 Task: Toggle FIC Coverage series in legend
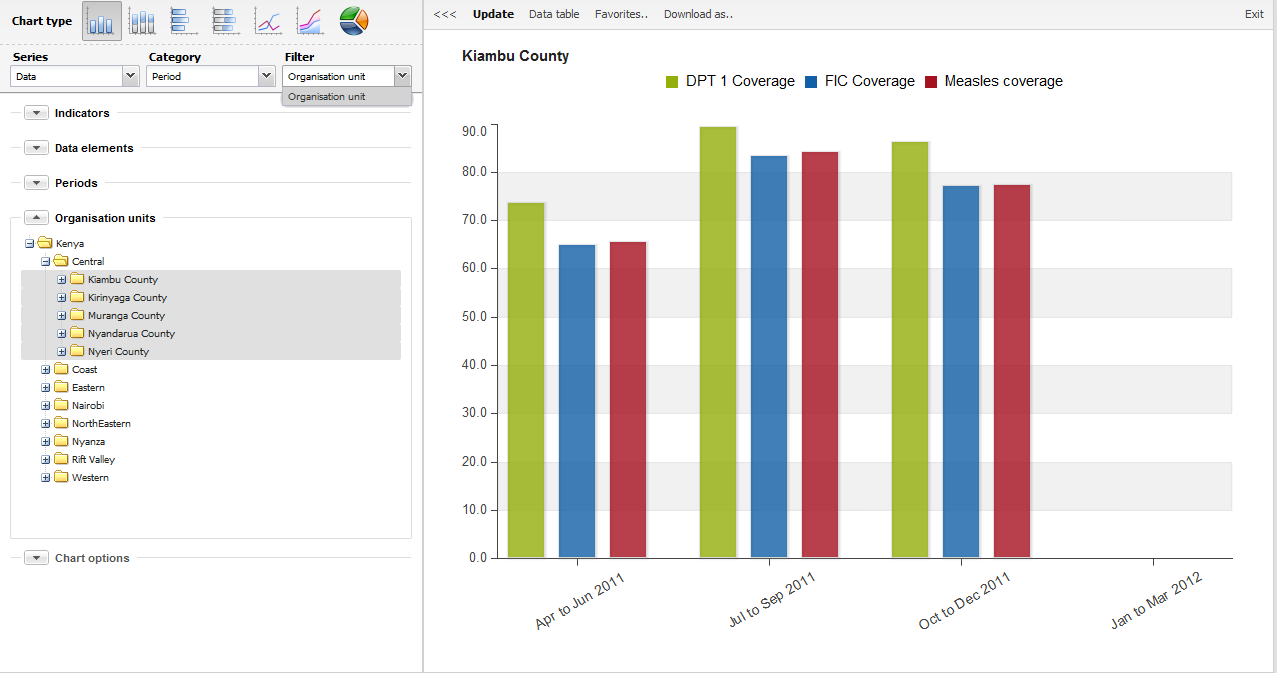[x=859, y=82]
